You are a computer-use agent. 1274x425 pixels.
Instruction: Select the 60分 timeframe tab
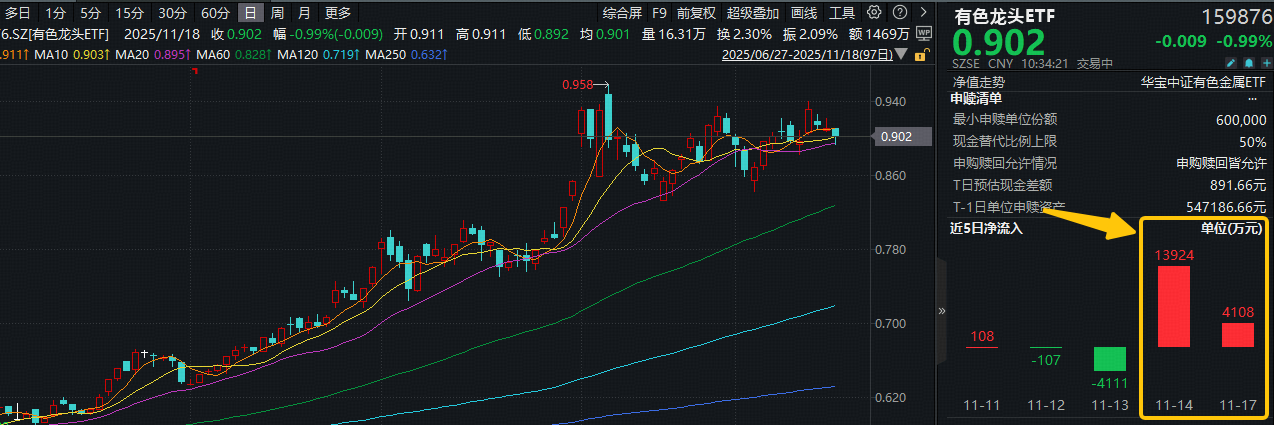point(215,13)
